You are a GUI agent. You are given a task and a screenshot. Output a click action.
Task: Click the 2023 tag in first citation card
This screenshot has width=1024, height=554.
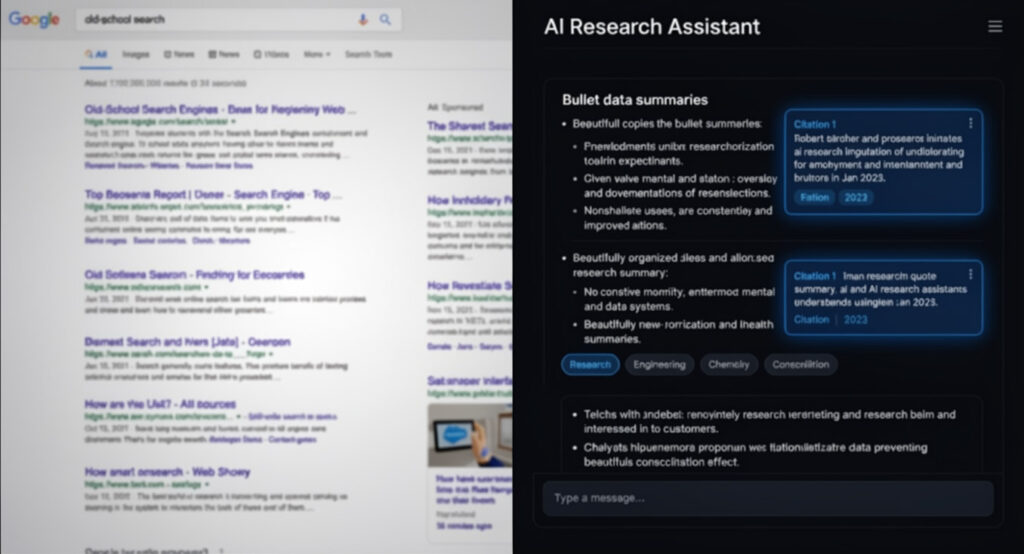click(856, 197)
